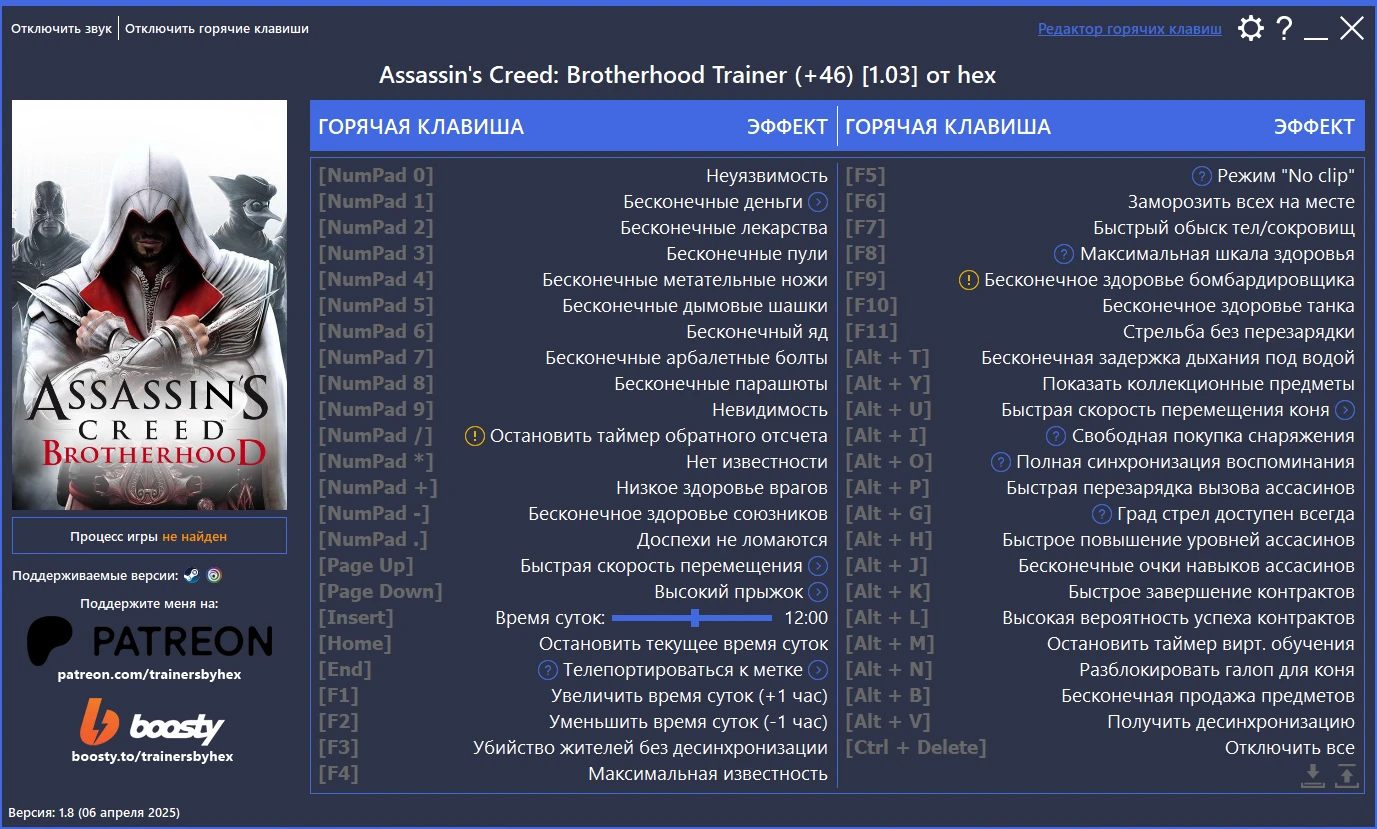Select the Ubisoft Connect version icon

point(214,575)
